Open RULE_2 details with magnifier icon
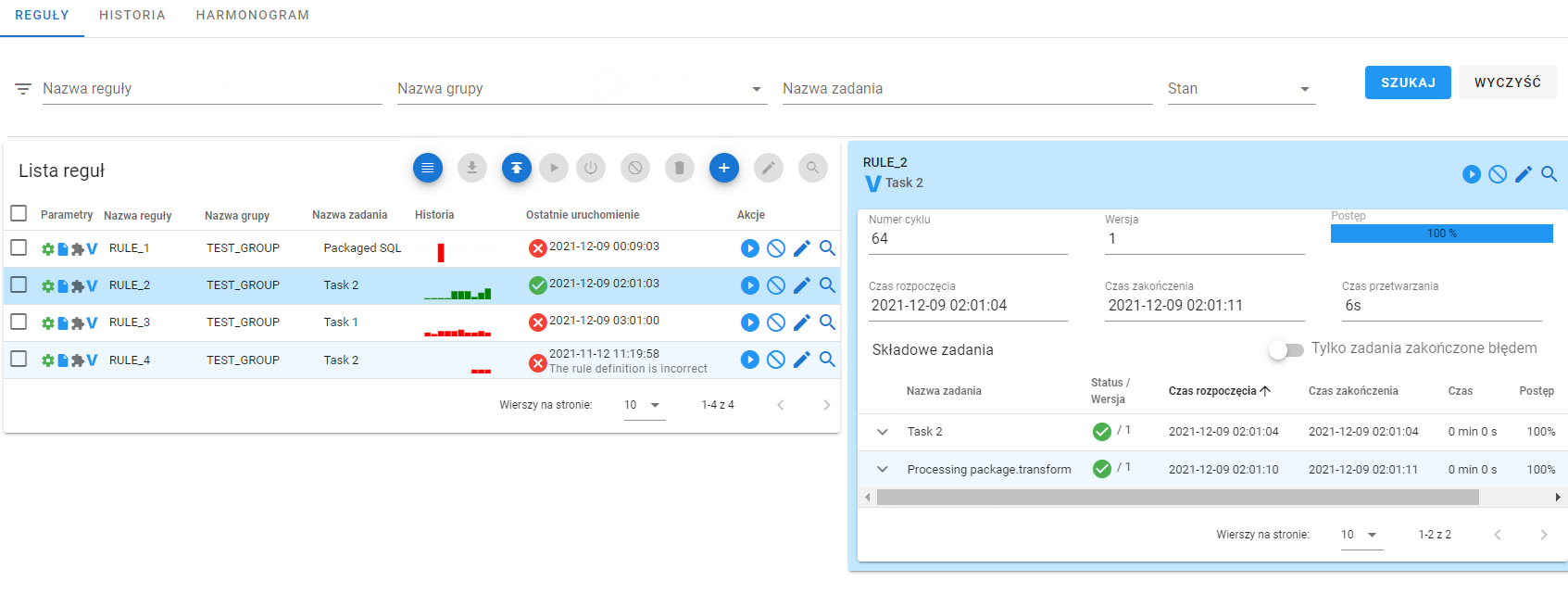Viewport: 1568px width, 594px height. [828, 285]
